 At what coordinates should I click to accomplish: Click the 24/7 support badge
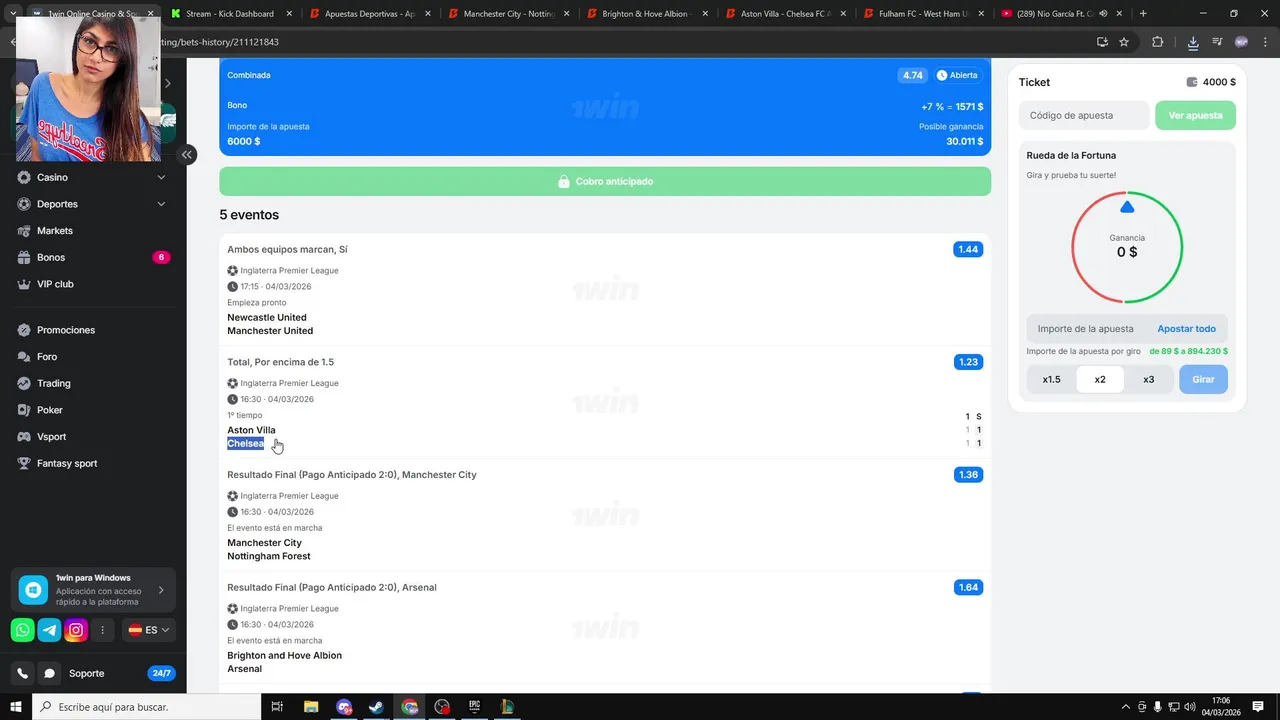pos(161,673)
